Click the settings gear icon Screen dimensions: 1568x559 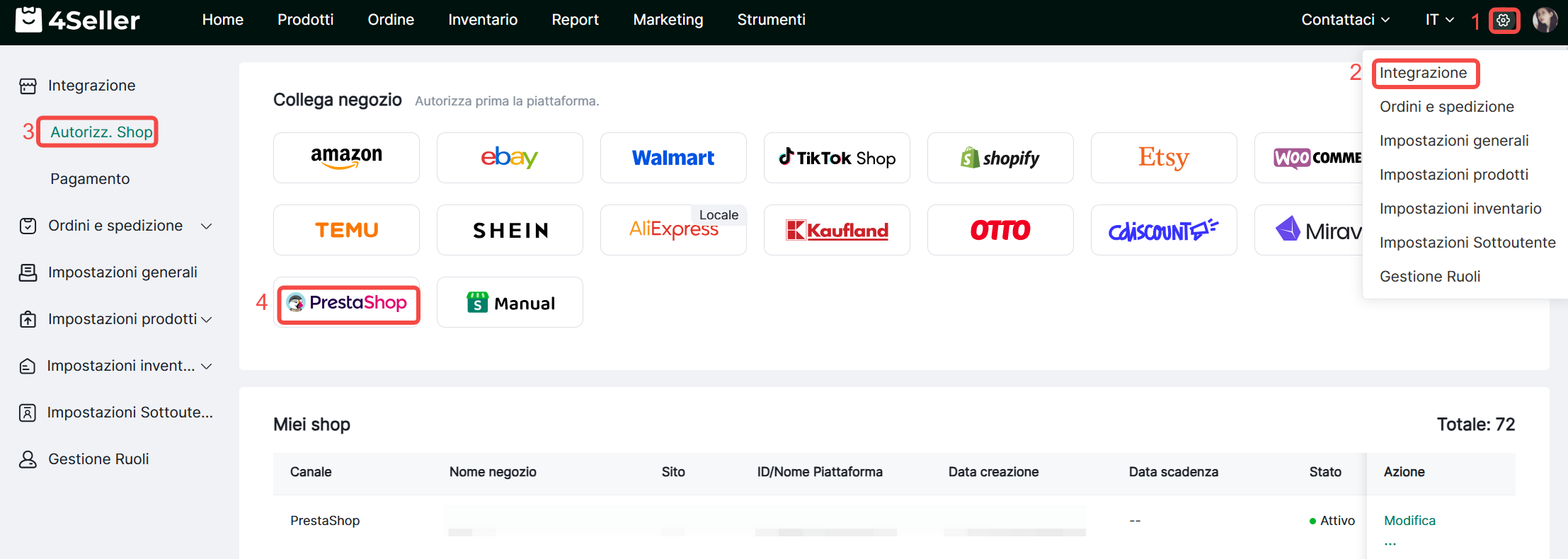click(1504, 21)
